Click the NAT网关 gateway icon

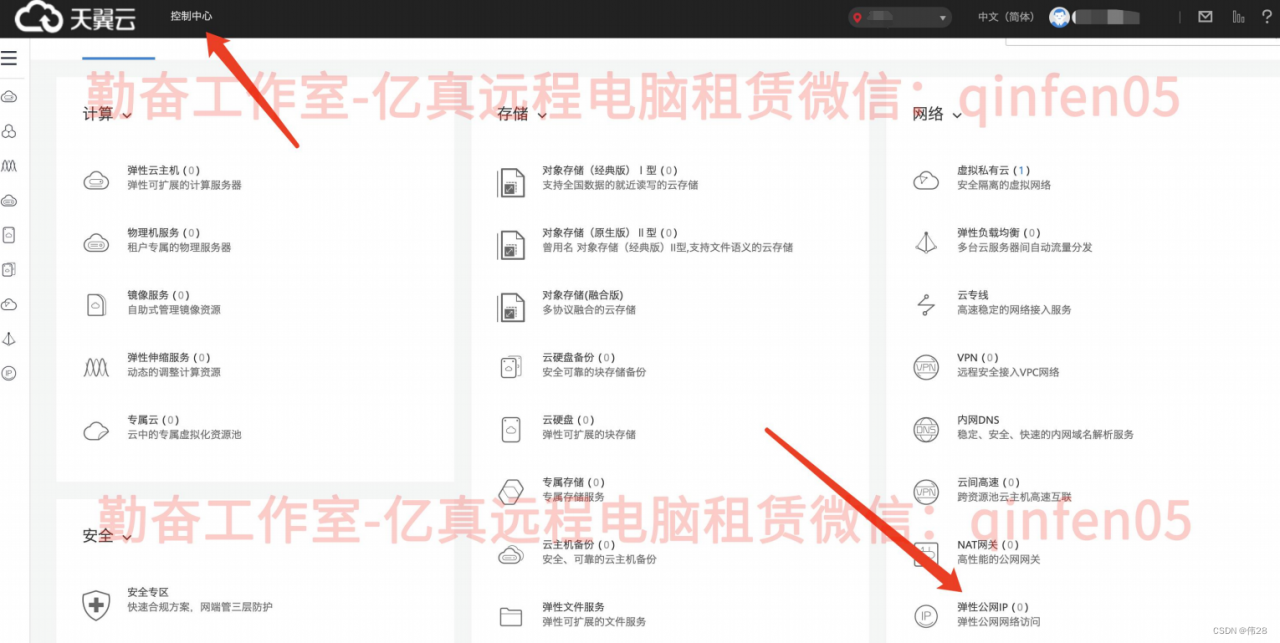click(926, 552)
